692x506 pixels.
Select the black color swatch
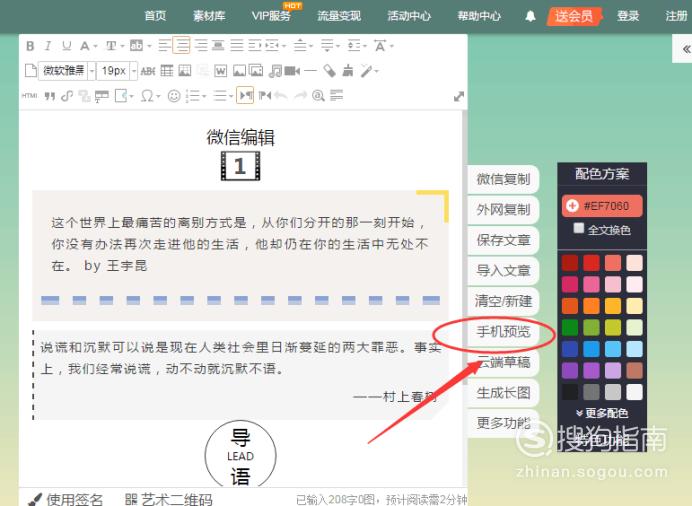pyautogui.click(x=570, y=392)
